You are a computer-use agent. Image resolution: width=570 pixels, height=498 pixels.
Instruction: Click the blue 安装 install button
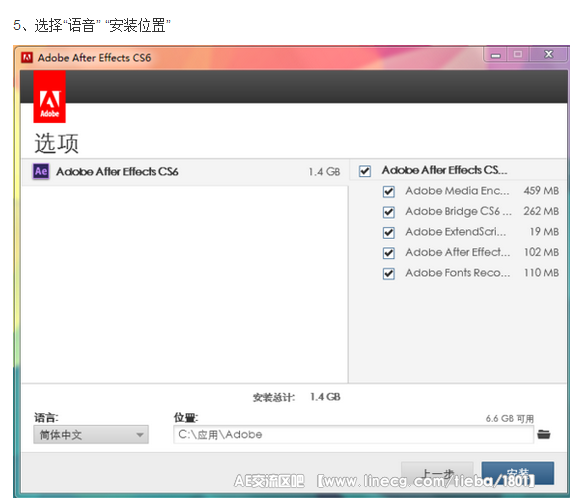point(518,473)
